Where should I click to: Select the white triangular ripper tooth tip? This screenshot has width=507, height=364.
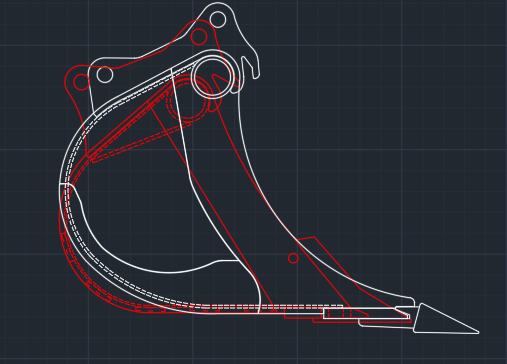[446, 318]
